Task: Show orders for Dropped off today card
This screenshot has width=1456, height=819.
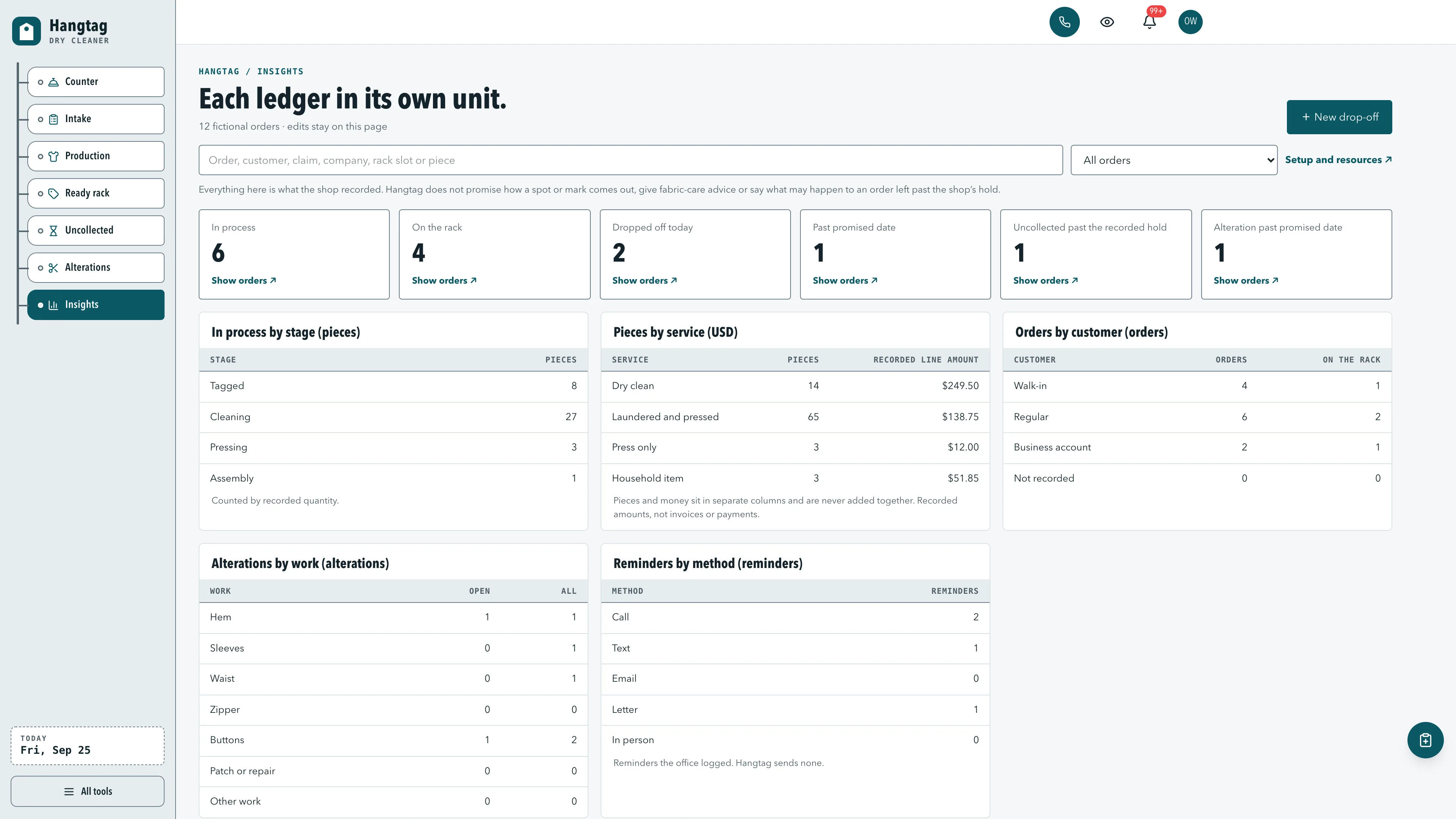Action: [644, 280]
